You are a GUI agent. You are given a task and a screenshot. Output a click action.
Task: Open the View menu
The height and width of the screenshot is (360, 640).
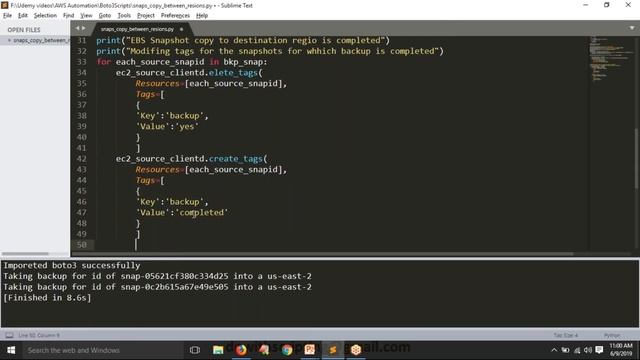[86, 16]
